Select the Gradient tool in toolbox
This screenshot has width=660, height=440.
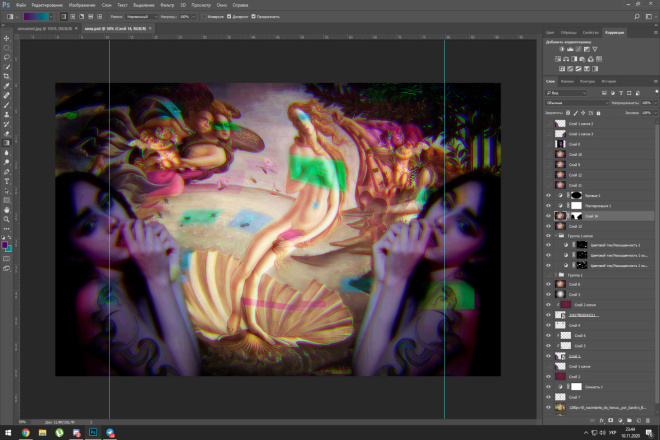click(6, 143)
